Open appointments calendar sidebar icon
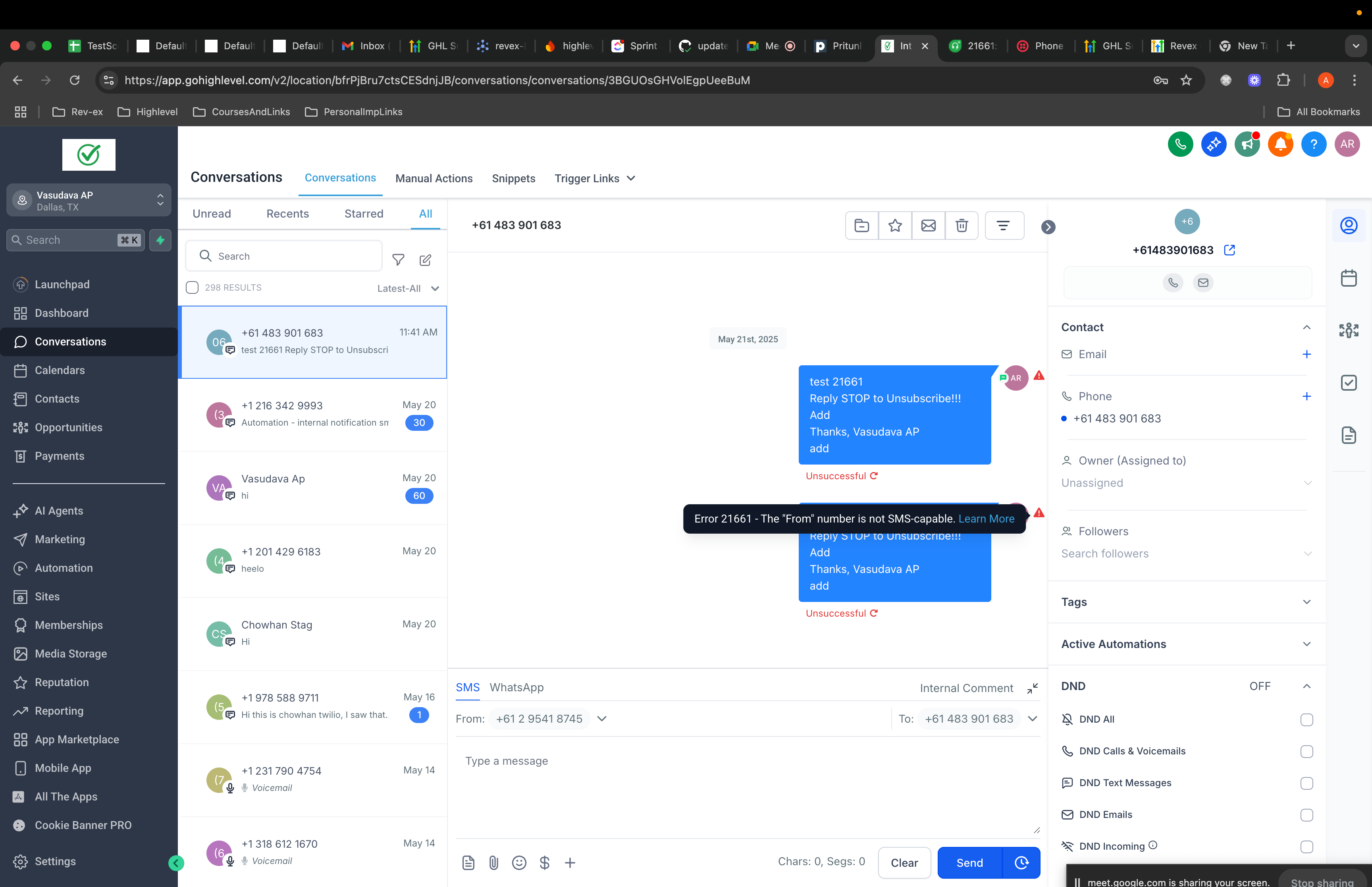 tap(1349, 278)
